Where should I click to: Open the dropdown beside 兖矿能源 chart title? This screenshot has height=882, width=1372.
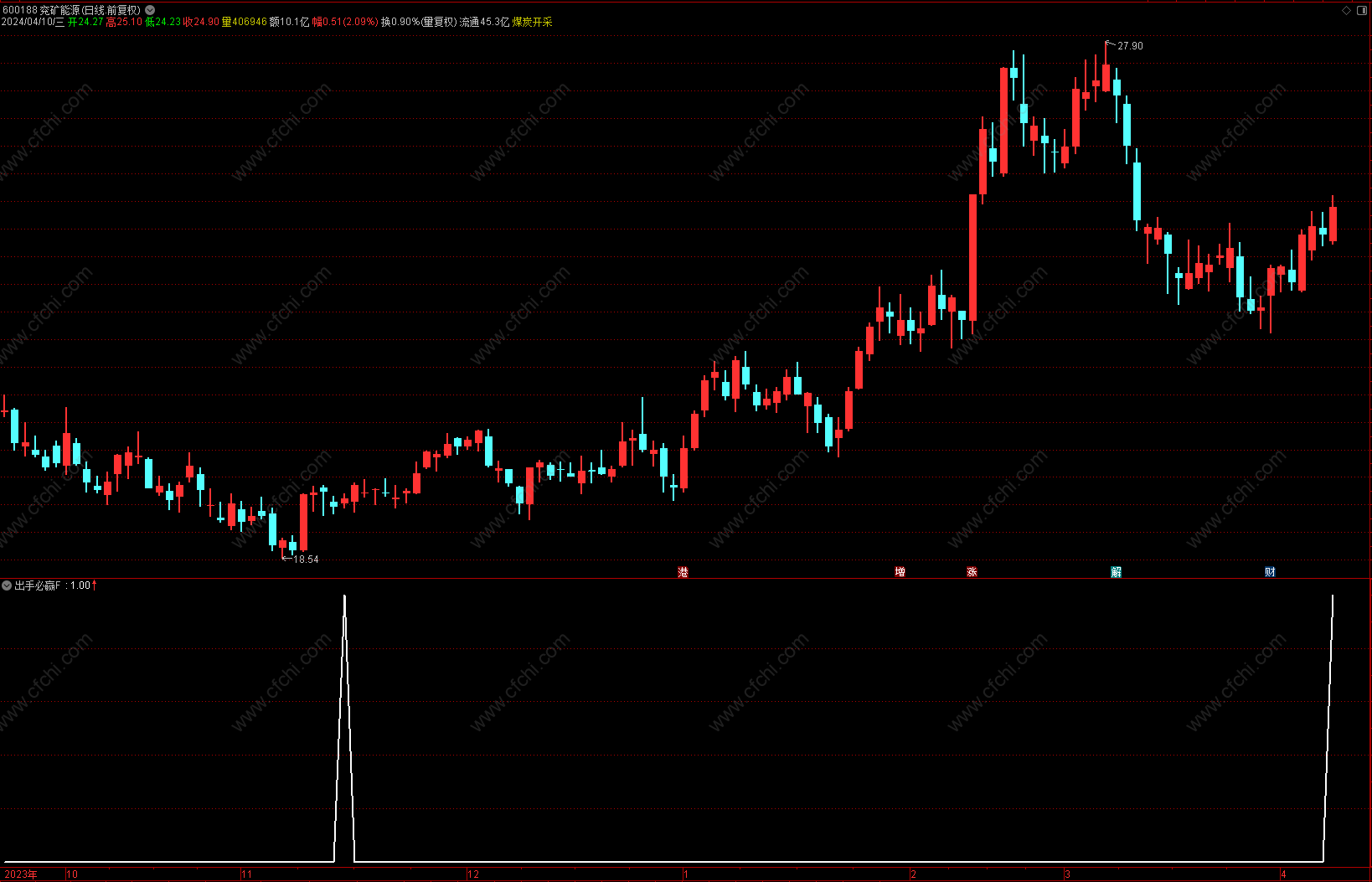point(150,10)
